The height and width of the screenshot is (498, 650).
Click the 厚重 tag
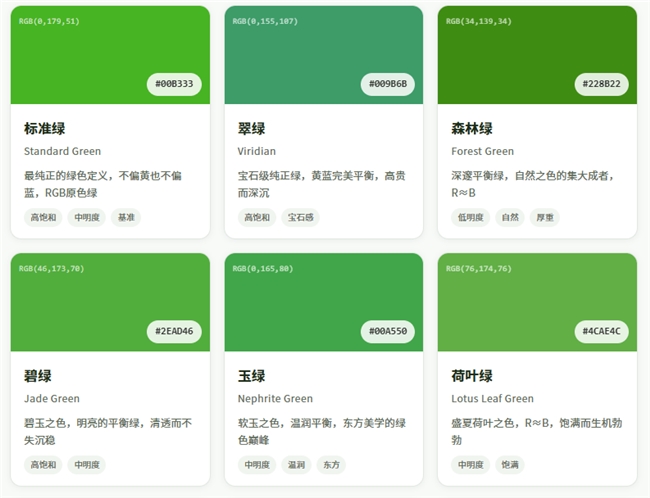[545, 218]
